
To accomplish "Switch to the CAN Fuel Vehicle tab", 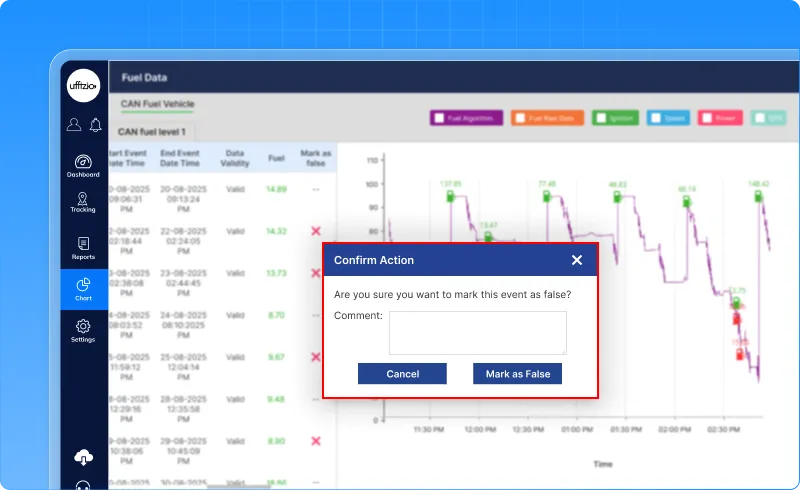I will 157,104.
